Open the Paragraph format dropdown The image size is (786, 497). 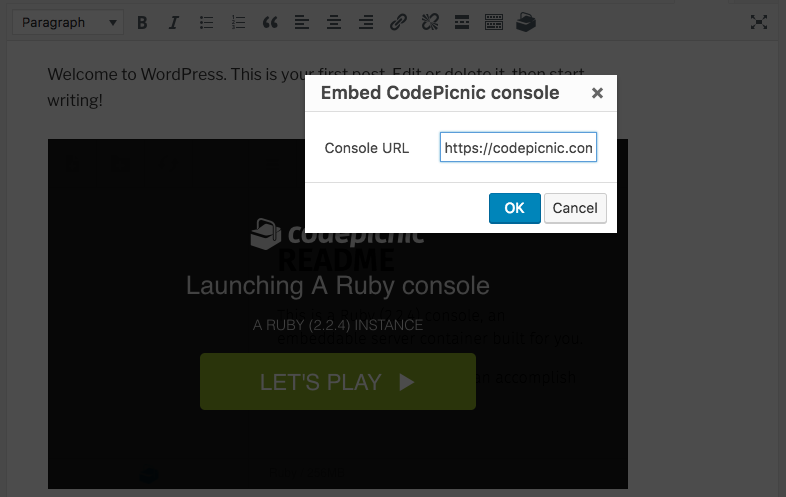(x=68, y=23)
